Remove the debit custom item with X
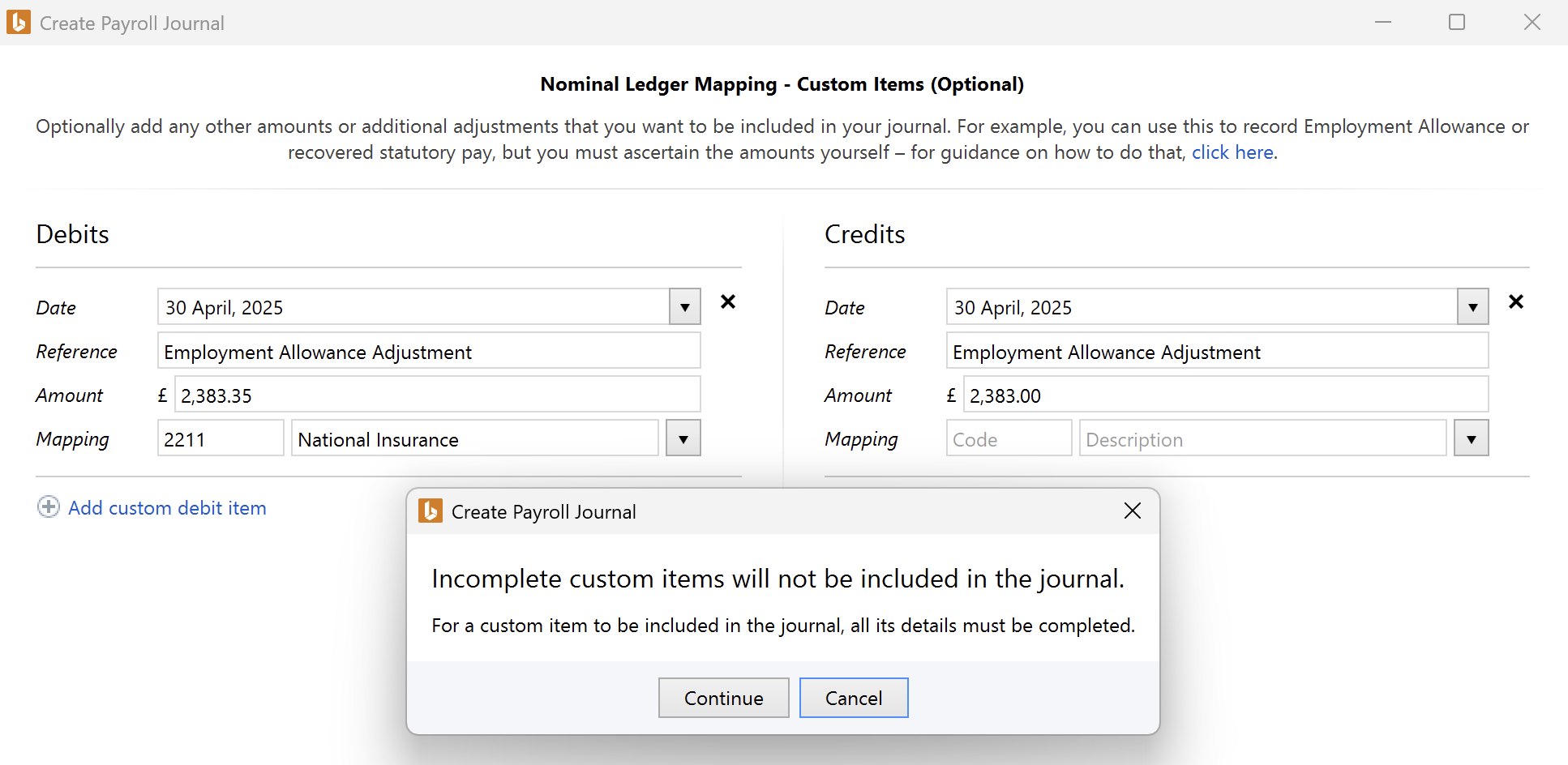 coord(728,301)
